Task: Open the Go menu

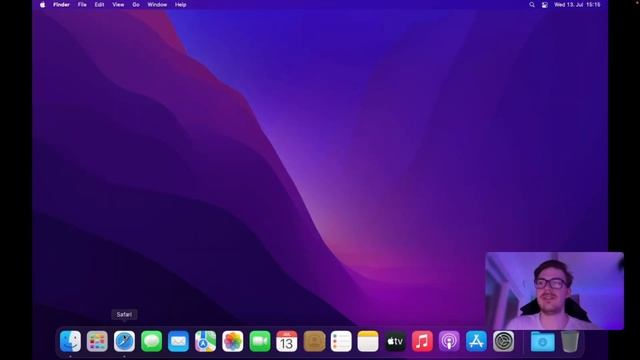Action: 136,5
